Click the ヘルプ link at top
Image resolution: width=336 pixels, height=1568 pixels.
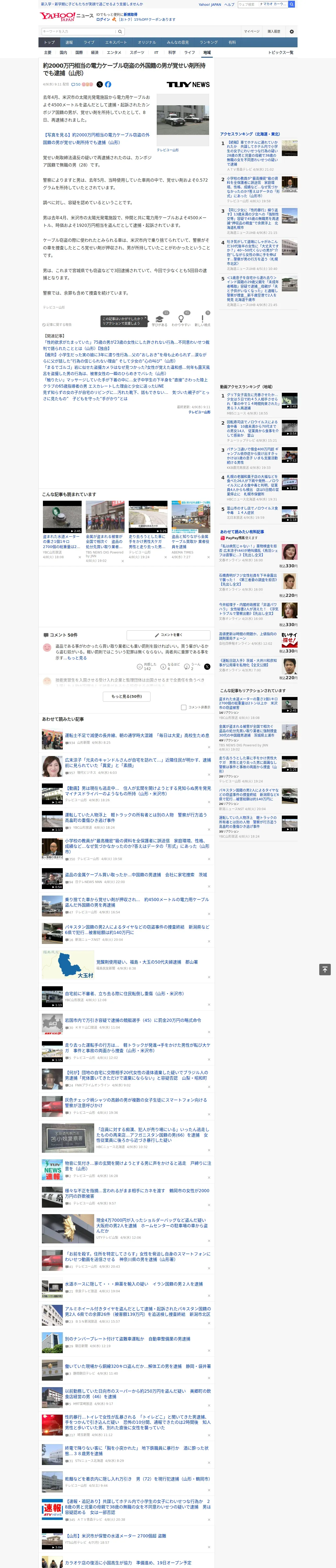coord(229,4)
